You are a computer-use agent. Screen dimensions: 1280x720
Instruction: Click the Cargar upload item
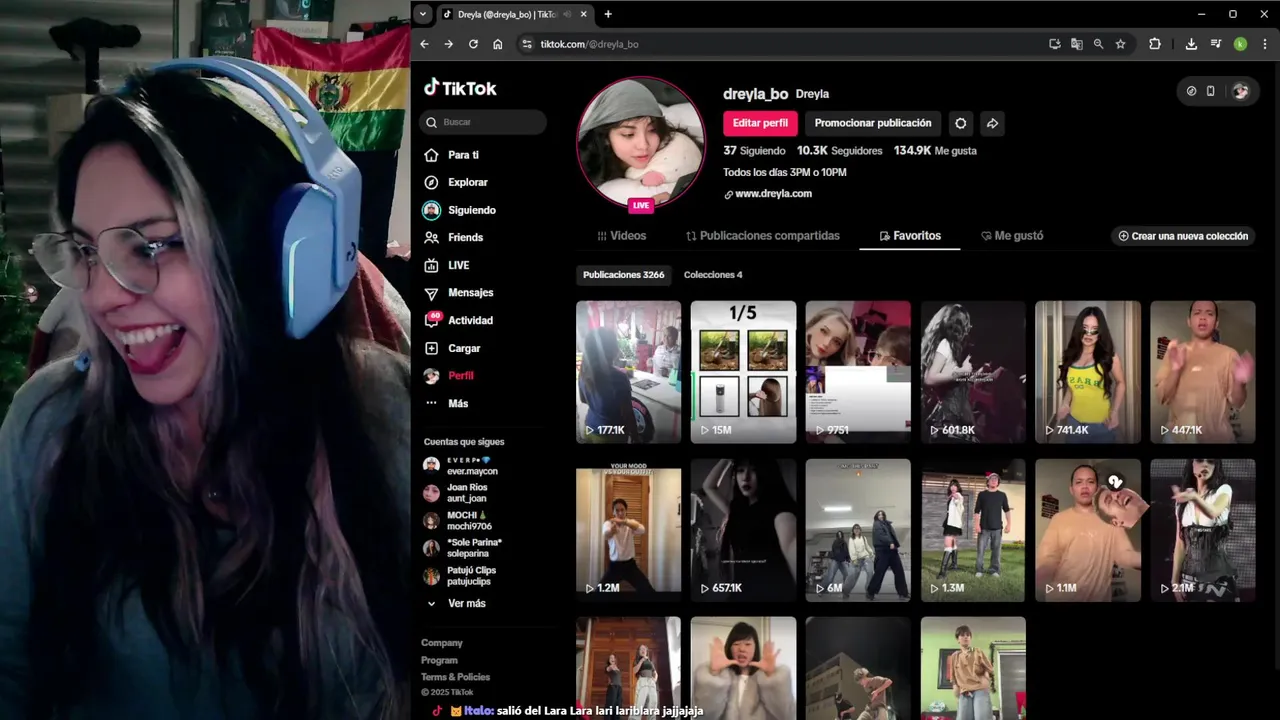coord(453,348)
